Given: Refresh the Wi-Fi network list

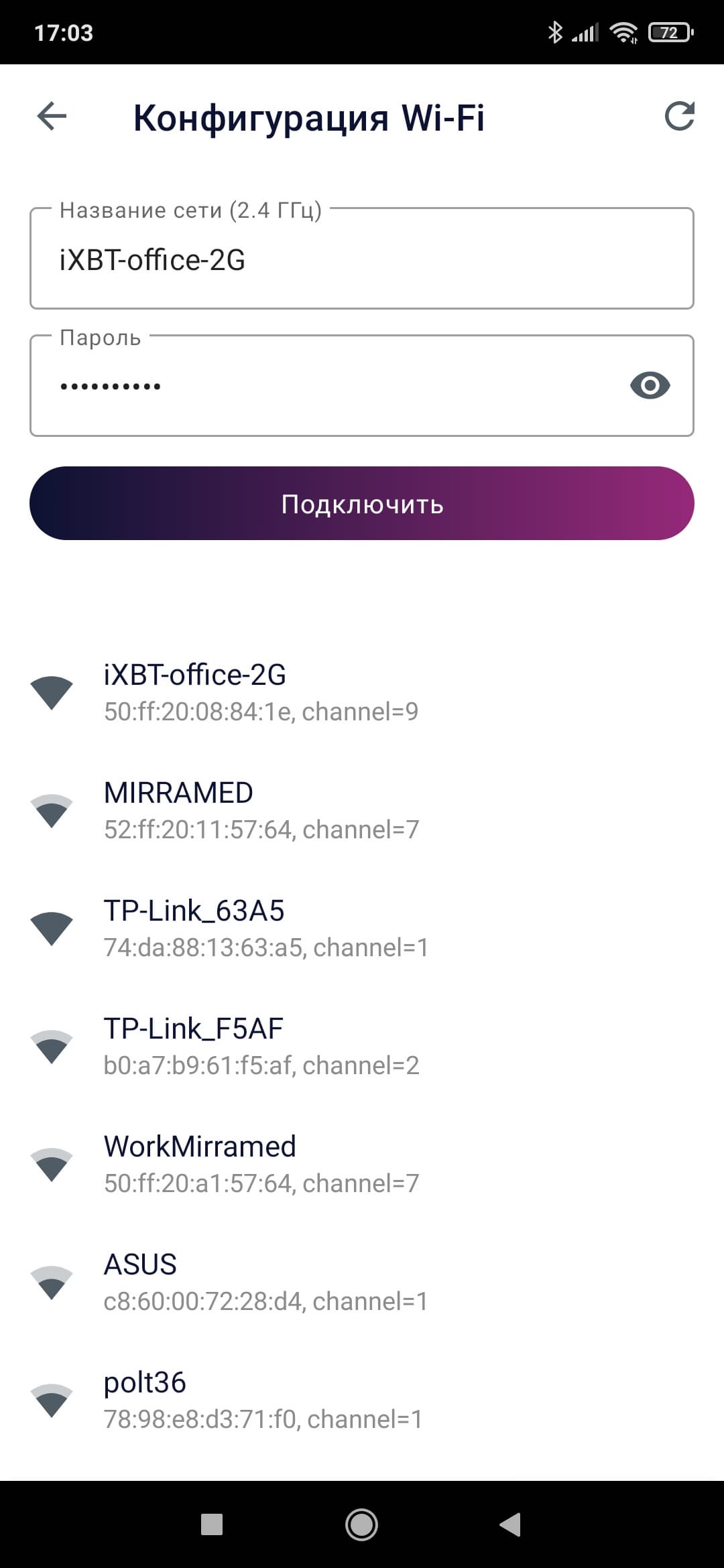Looking at the screenshot, I should tap(678, 117).
